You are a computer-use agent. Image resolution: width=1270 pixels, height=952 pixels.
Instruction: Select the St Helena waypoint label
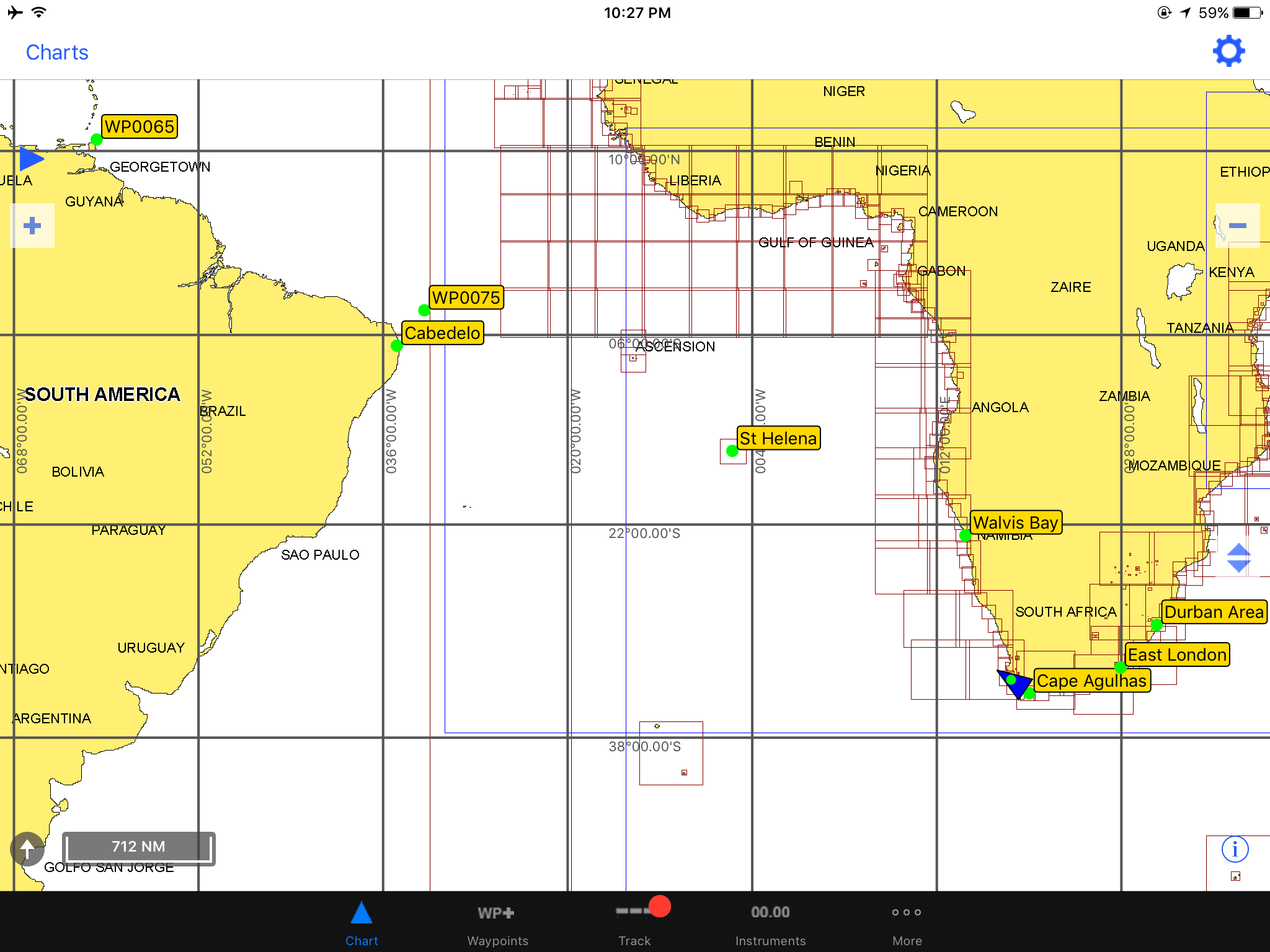click(778, 438)
